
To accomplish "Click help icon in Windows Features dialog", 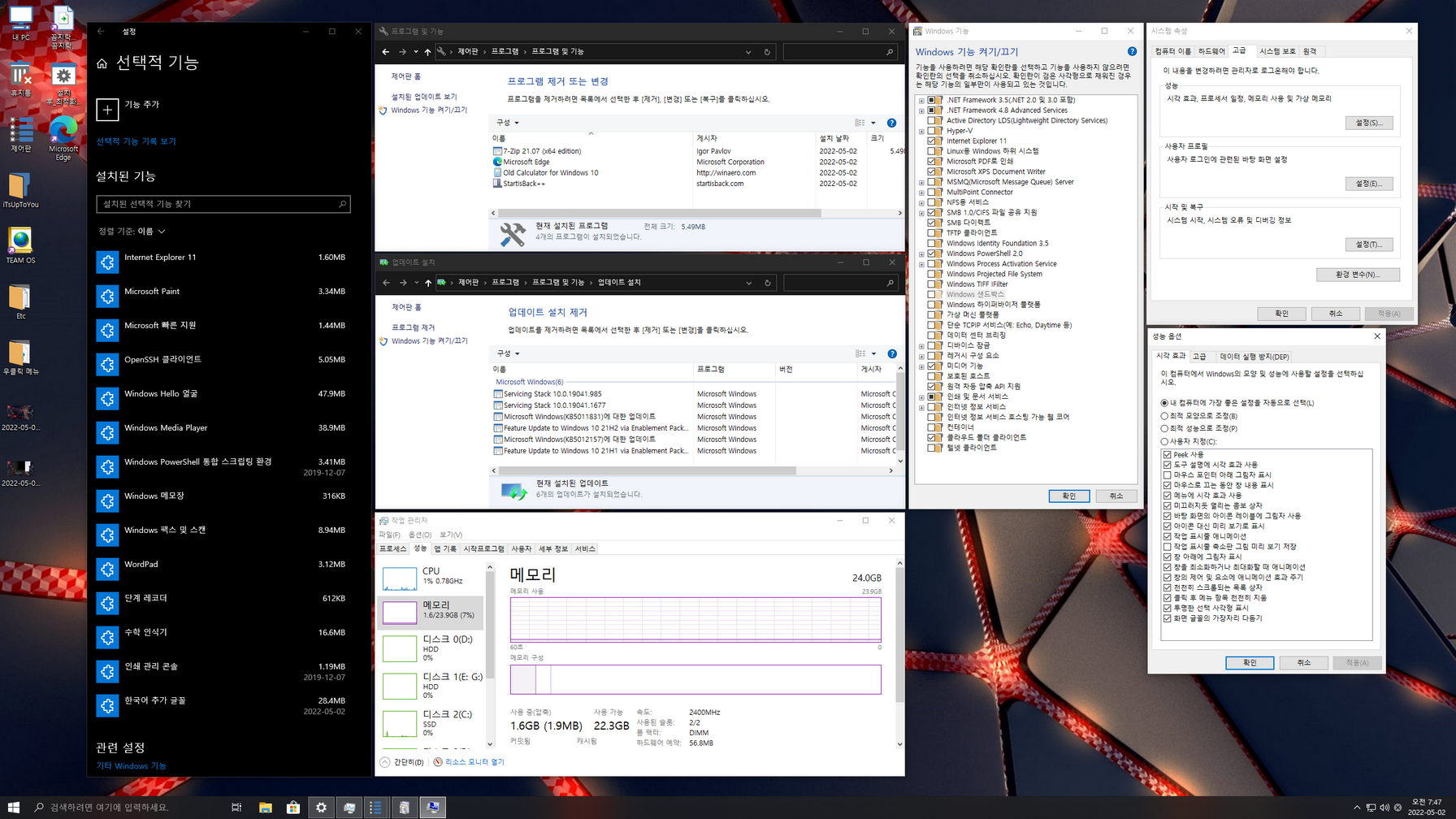I will pyautogui.click(x=1132, y=51).
